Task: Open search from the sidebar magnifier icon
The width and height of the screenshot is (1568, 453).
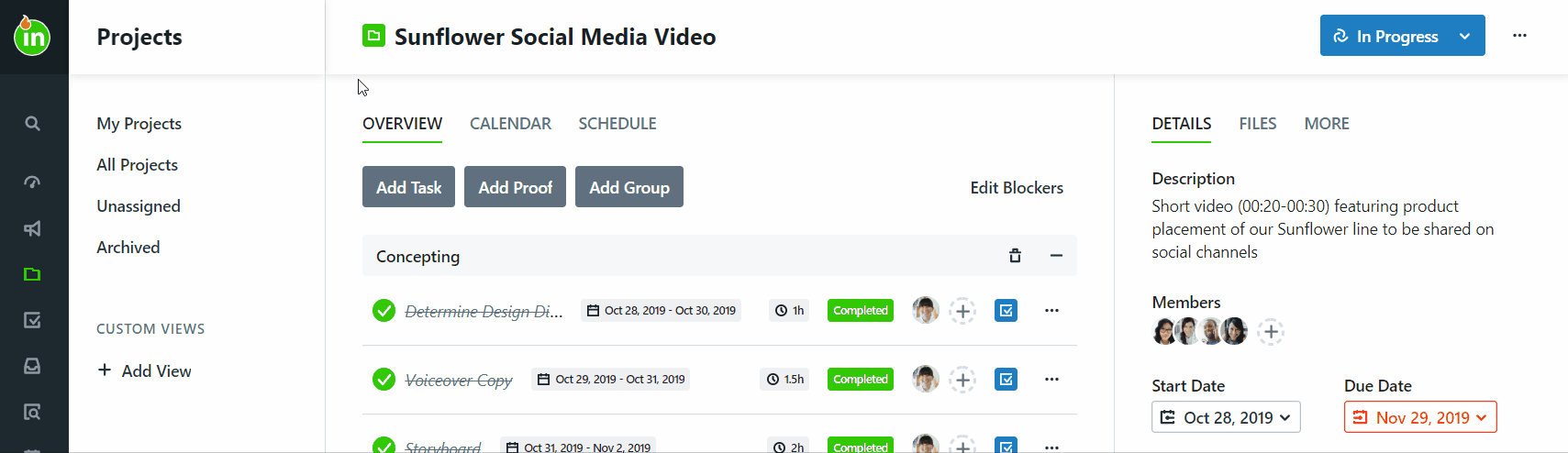Action: (32, 124)
